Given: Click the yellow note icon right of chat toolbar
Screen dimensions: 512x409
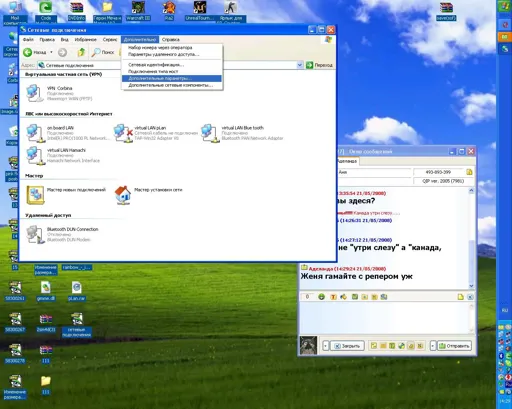Looking at the screenshot, I should 460,297.
